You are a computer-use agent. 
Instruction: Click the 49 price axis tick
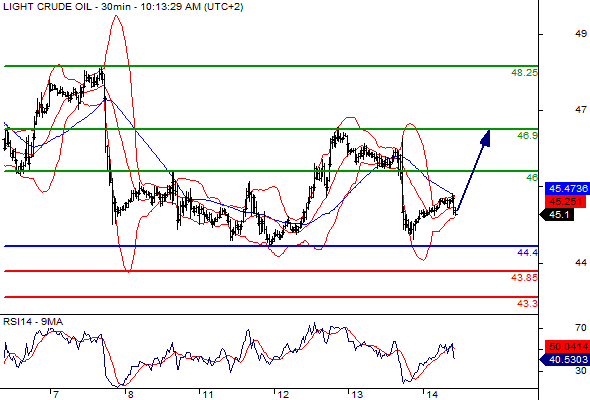pyautogui.click(x=581, y=34)
